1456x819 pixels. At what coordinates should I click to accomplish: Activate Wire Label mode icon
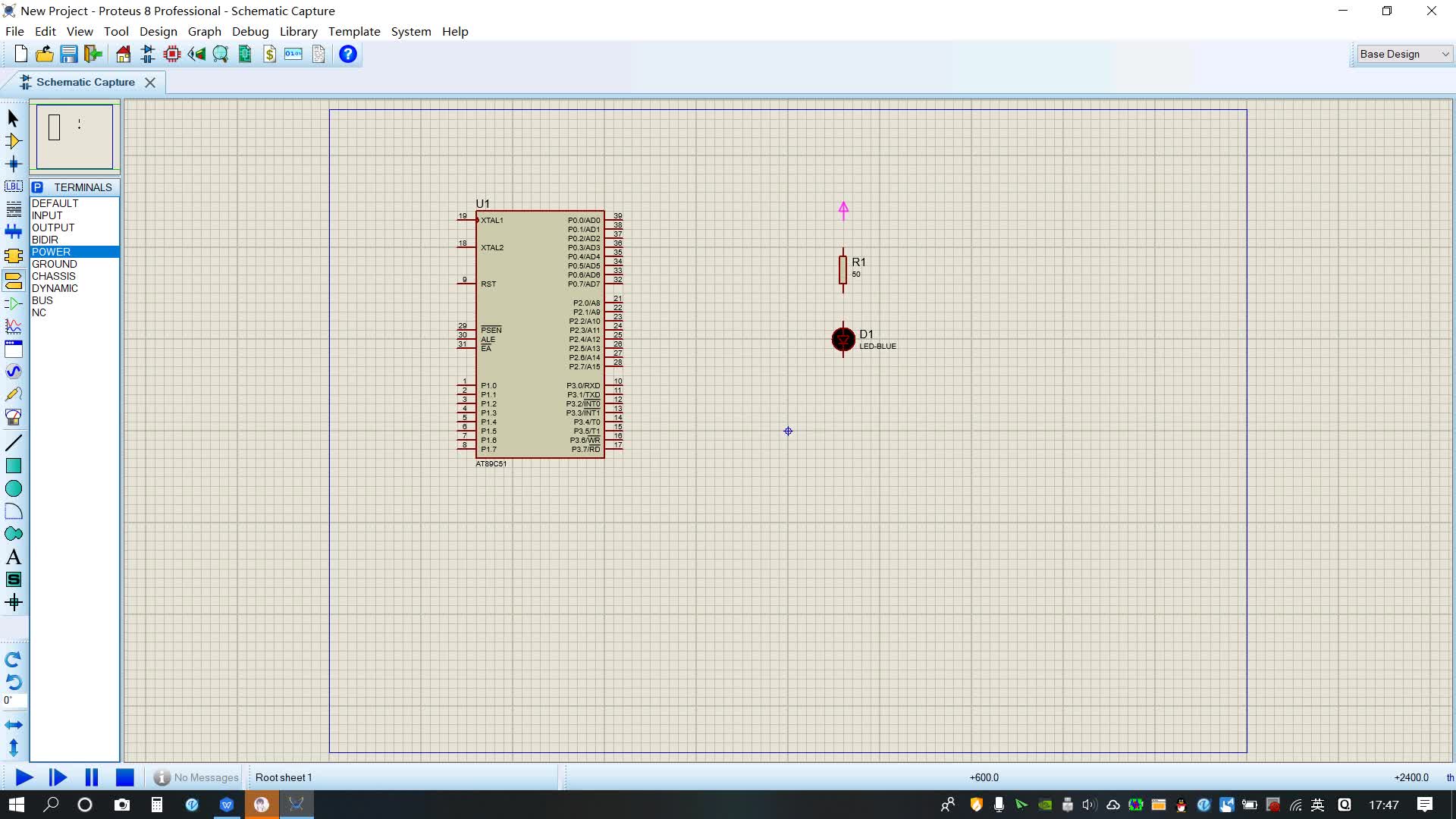click(x=13, y=187)
